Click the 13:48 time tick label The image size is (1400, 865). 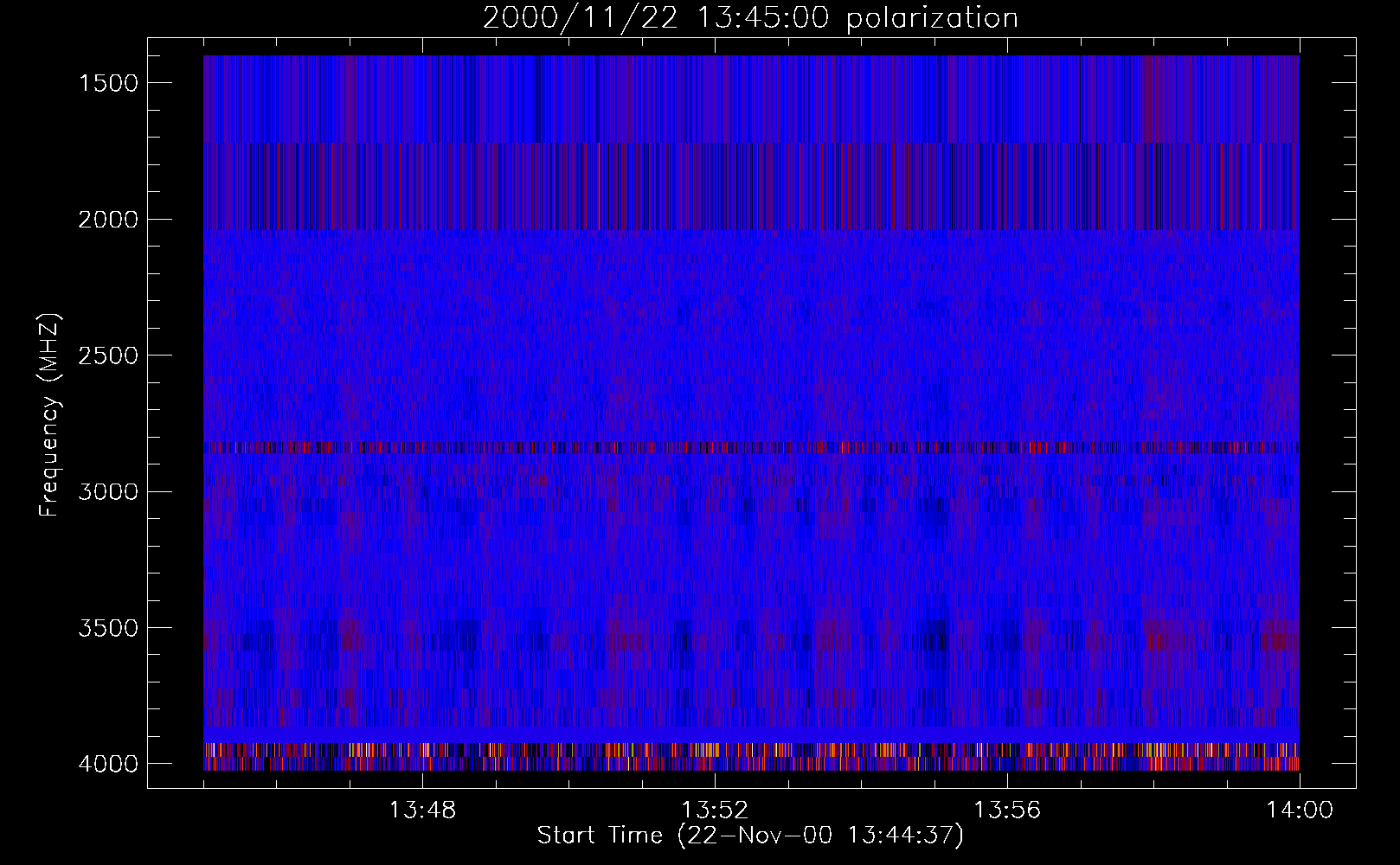click(x=422, y=811)
